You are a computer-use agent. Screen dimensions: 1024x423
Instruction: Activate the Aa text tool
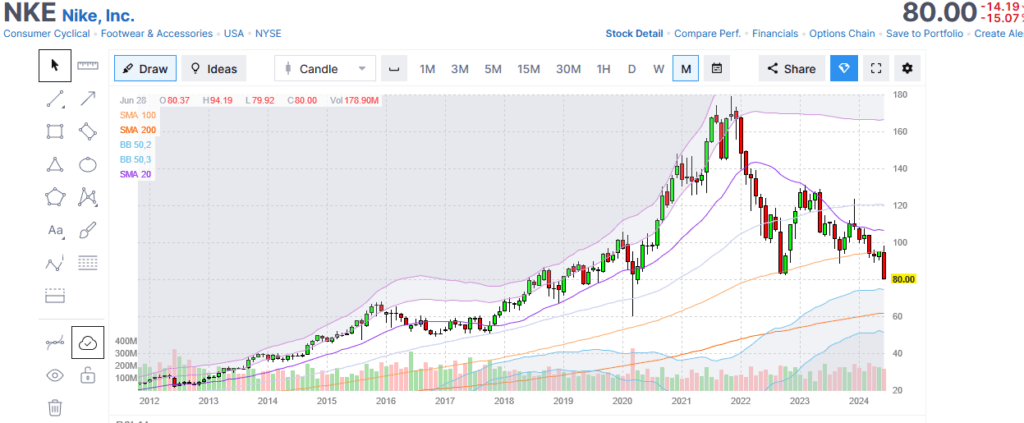[55, 230]
